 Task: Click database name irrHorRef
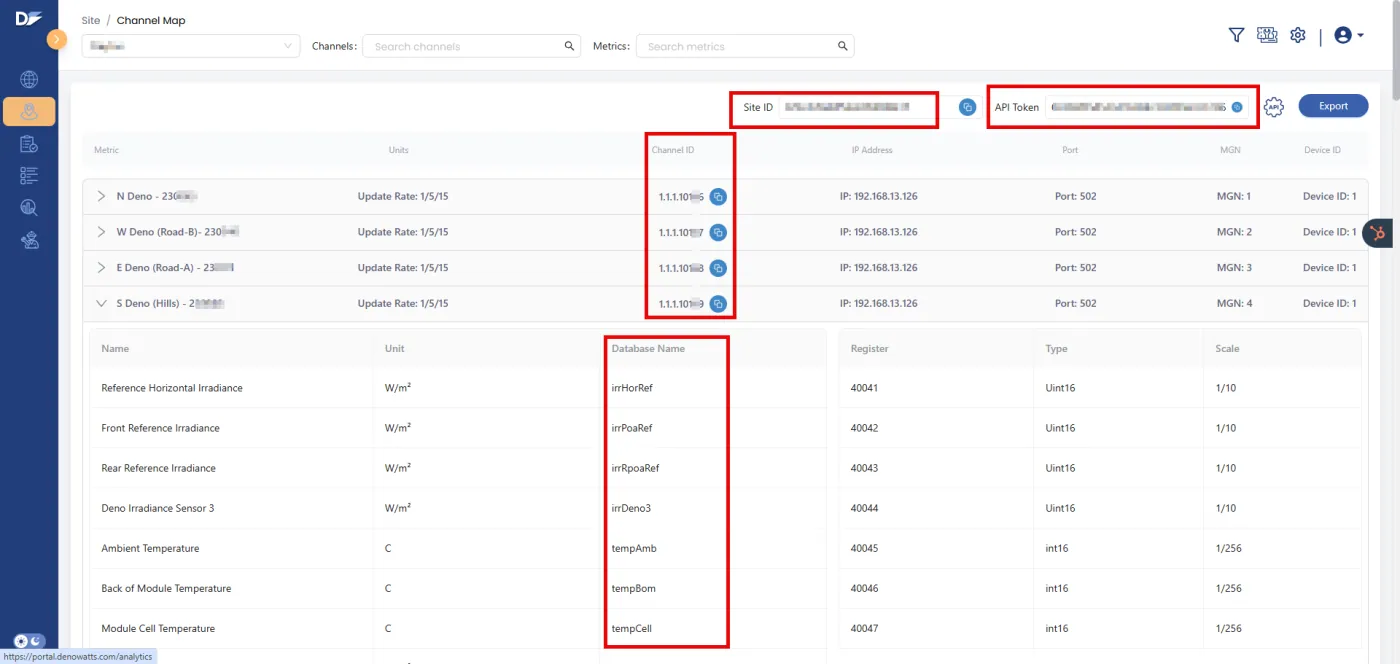click(632, 388)
